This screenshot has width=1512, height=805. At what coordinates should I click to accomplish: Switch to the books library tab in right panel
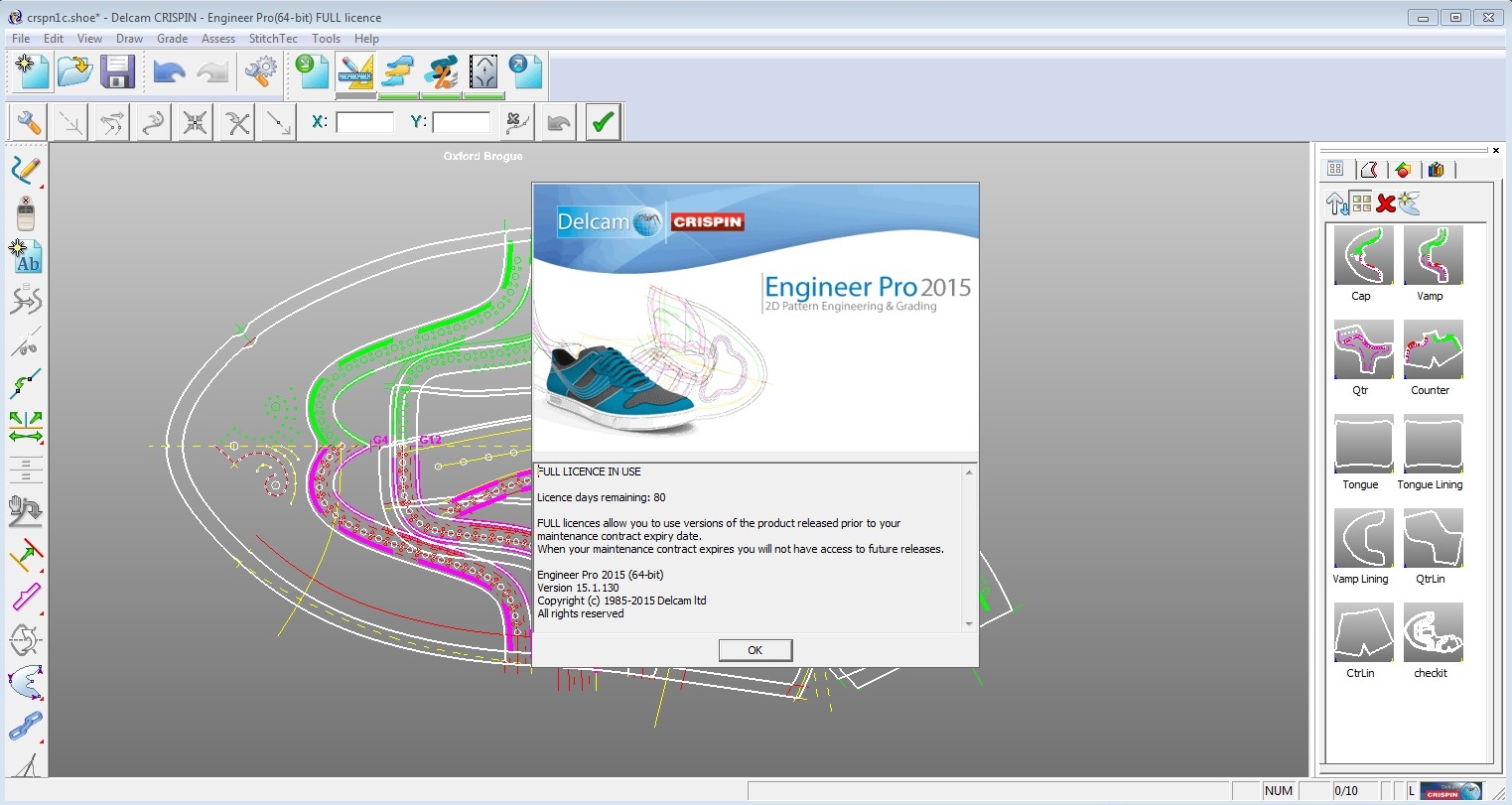pyautogui.click(x=1436, y=170)
